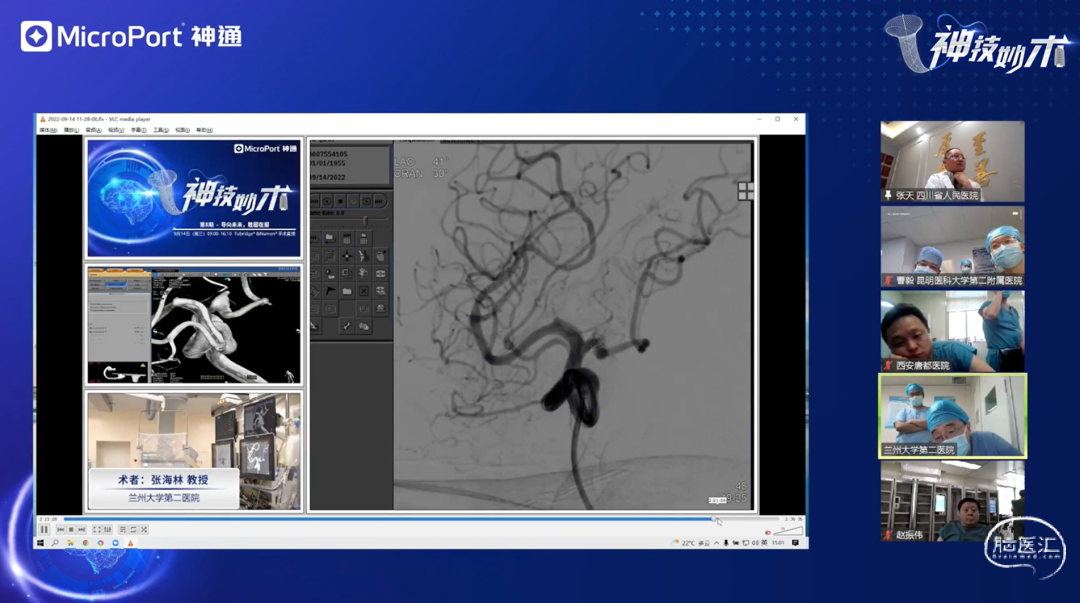Click the VLC window title bar text

point(99,119)
